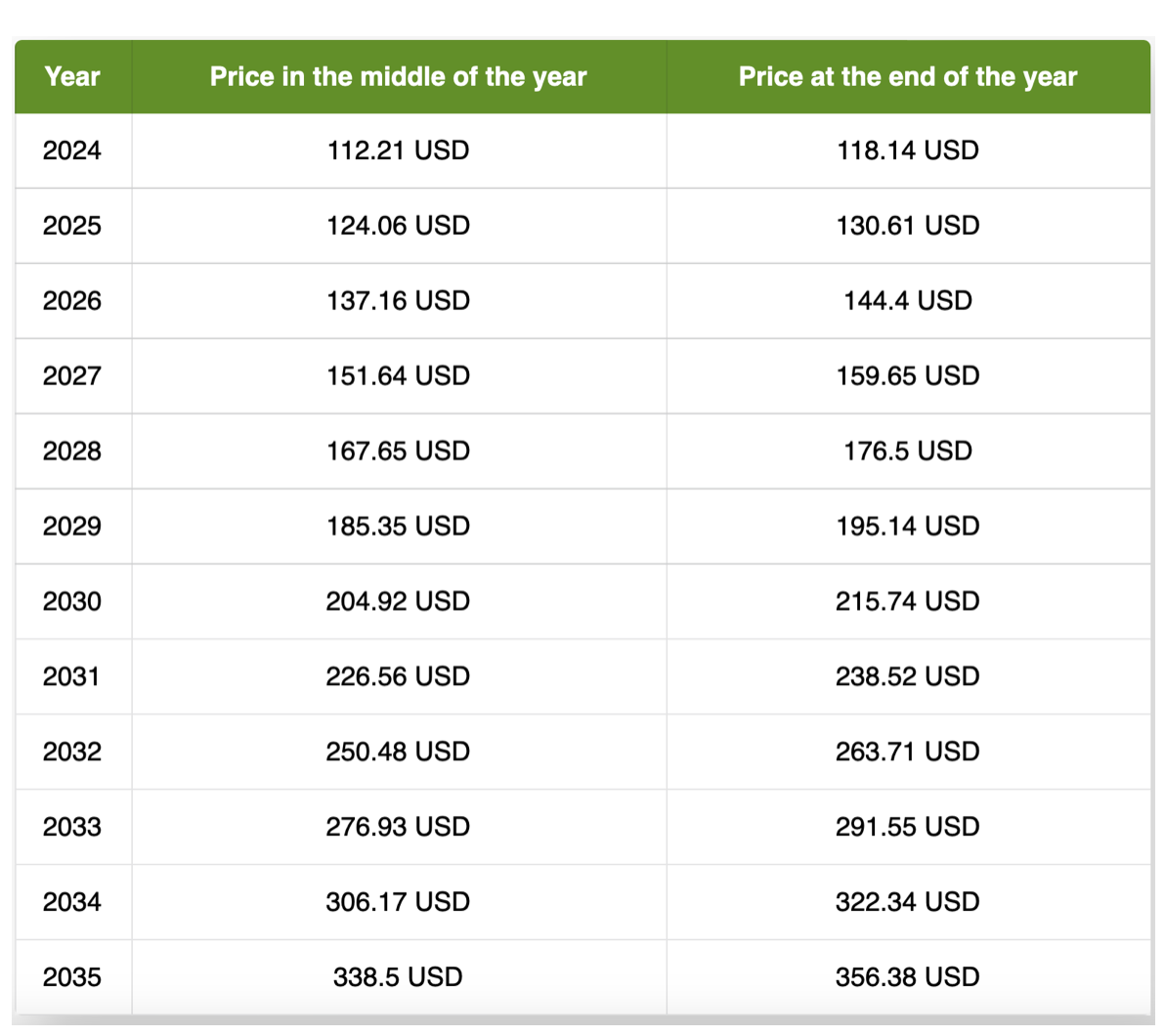Click the 137.16 USD value for 2026

398,301
